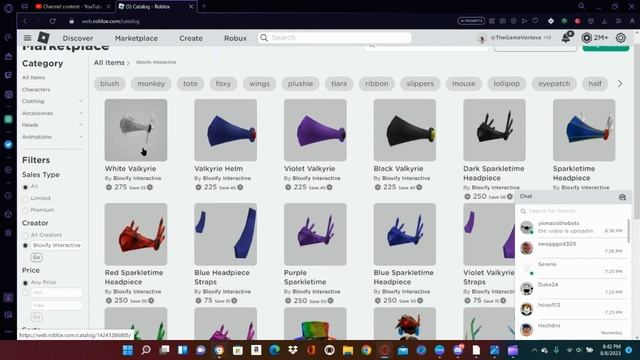The height and width of the screenshot is (360, 640).
Task: Click the blush tag chip
Action: point(109,84)
